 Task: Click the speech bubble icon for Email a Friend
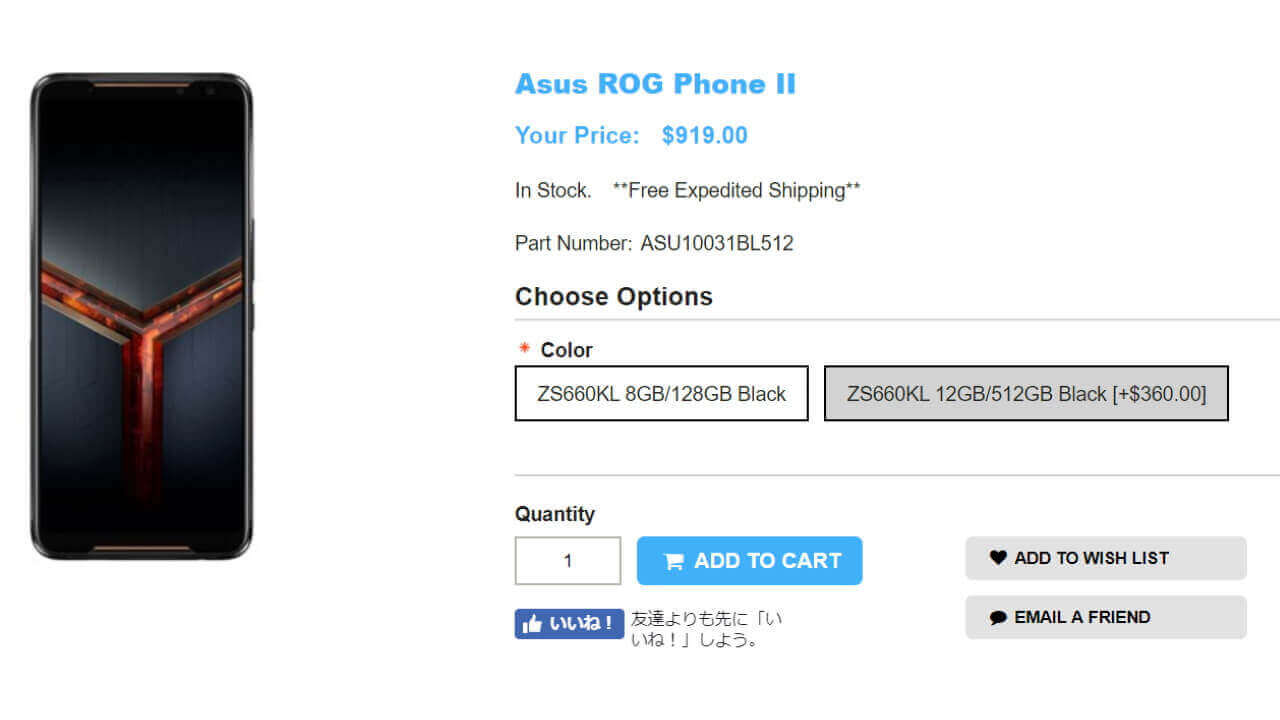coord(998,618)
